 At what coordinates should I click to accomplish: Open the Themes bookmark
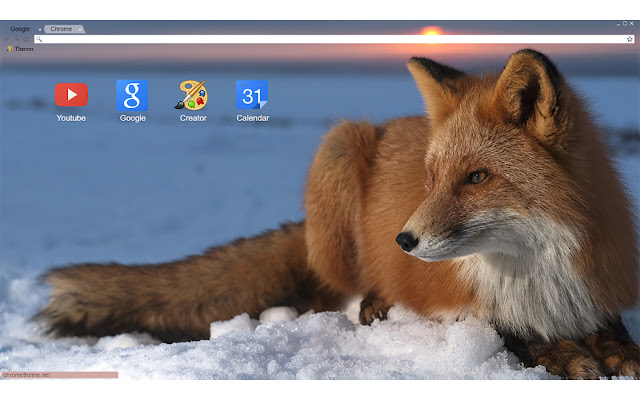[x=20, y=49]
